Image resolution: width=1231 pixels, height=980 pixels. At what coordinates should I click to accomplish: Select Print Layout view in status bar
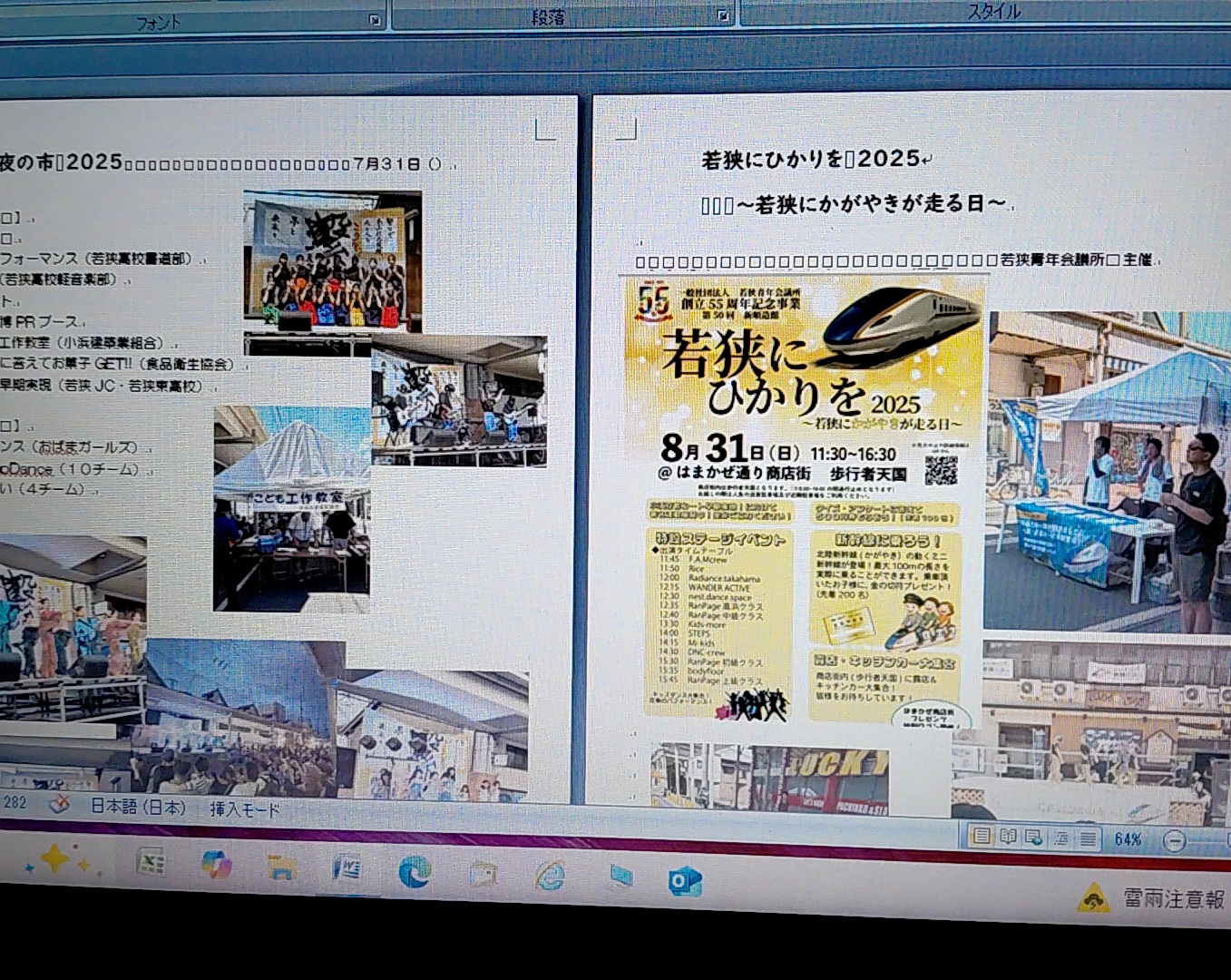coord(981,836)
